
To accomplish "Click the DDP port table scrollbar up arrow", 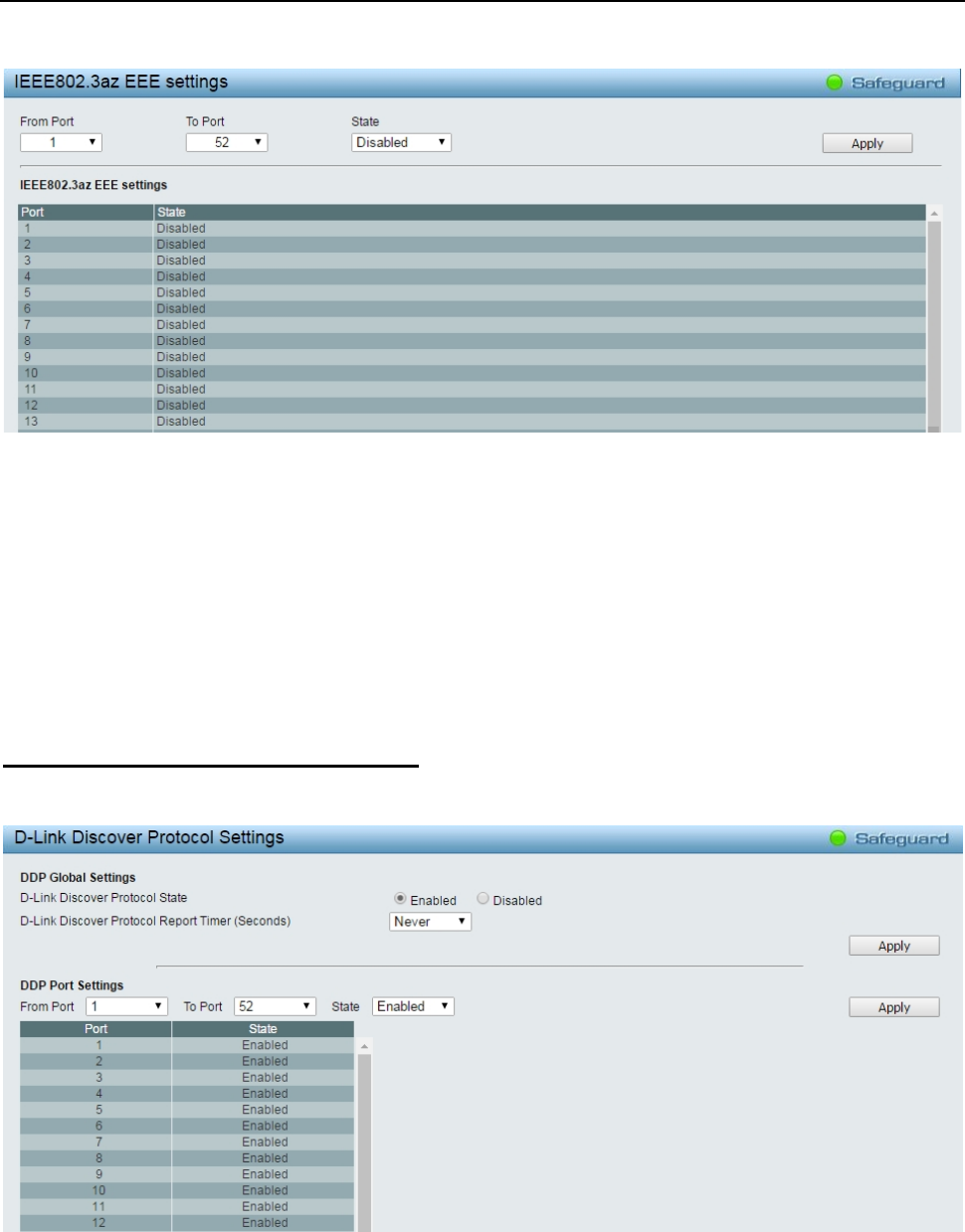I will [364, 1046].
